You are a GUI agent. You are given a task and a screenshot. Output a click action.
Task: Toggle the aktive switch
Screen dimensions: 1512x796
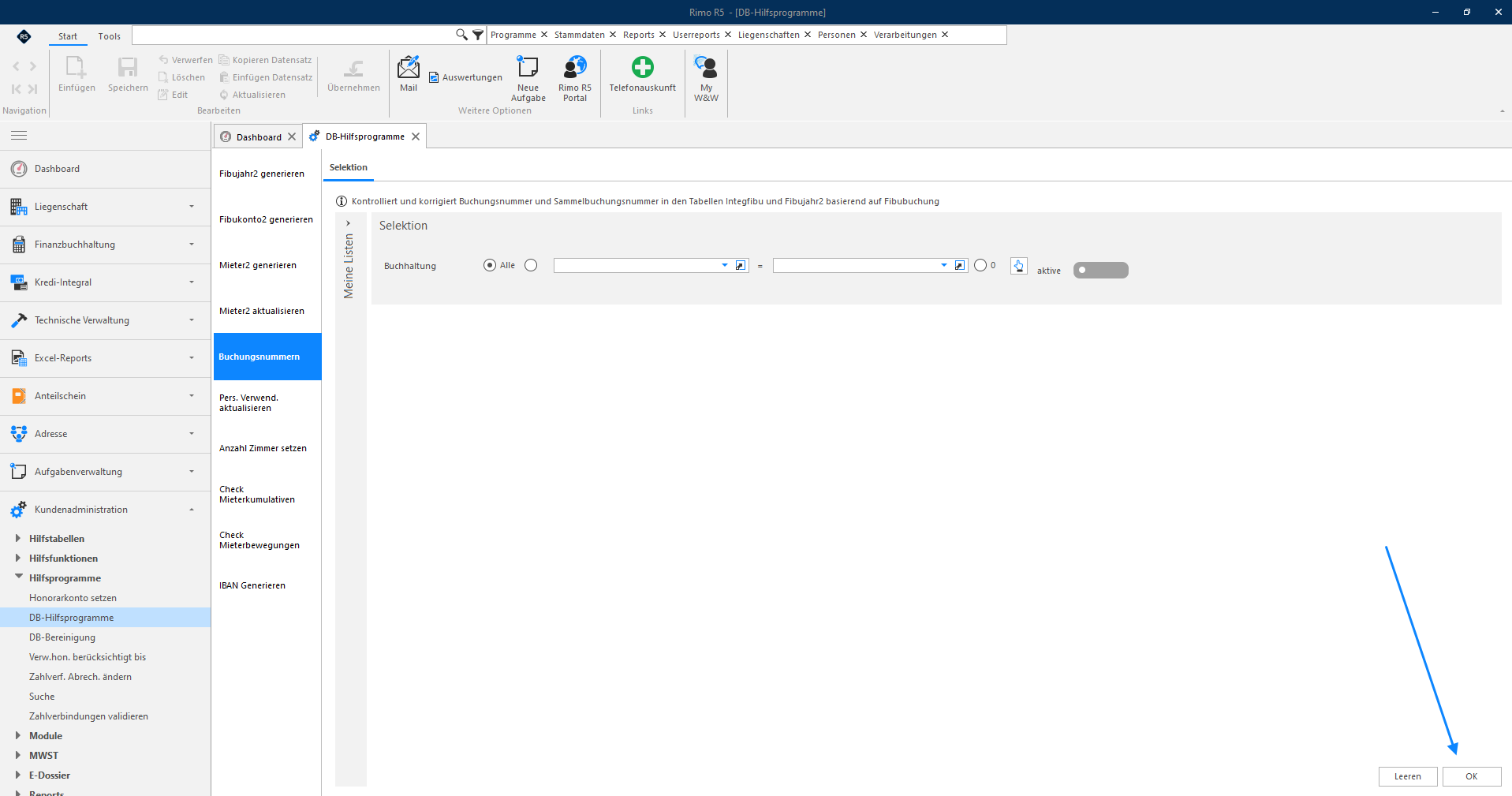1101,270
